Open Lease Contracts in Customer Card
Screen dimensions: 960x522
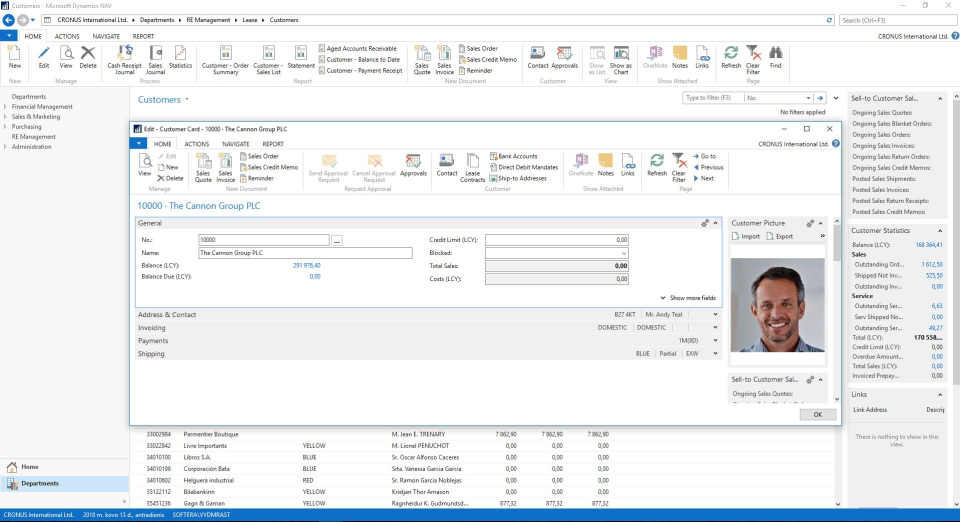(x=472, y=168)
